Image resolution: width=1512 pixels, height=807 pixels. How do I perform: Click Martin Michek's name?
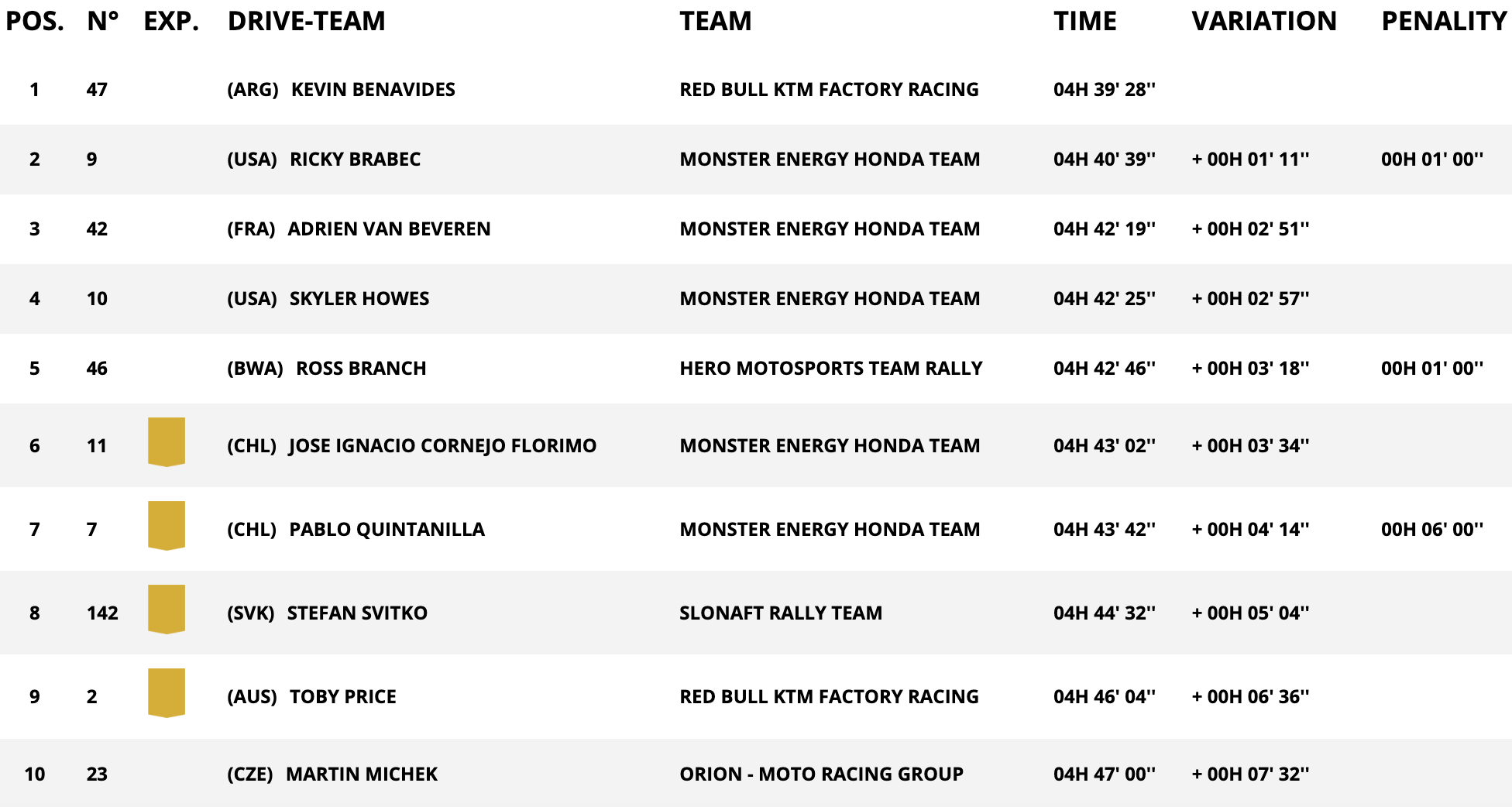coord(362,774)
